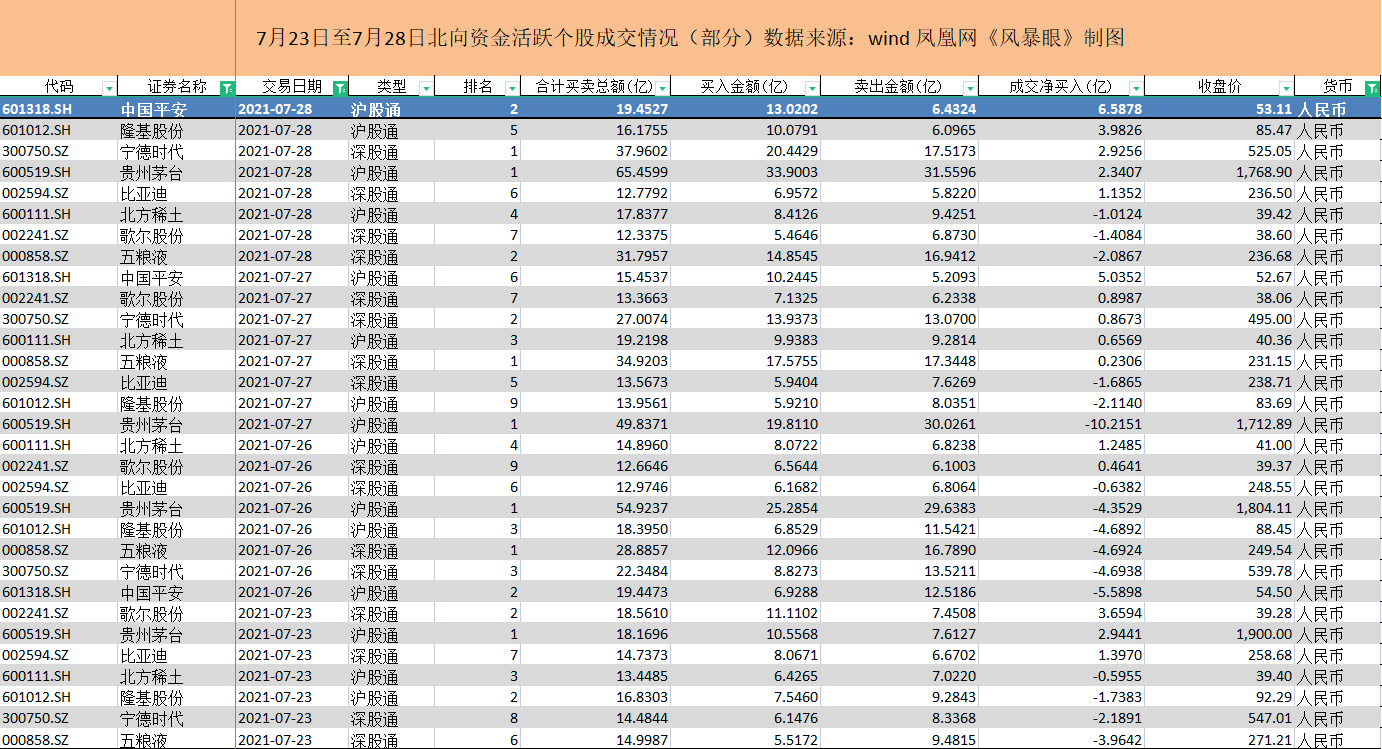Select net buy cell -5.5898

tap(1061, 592)
